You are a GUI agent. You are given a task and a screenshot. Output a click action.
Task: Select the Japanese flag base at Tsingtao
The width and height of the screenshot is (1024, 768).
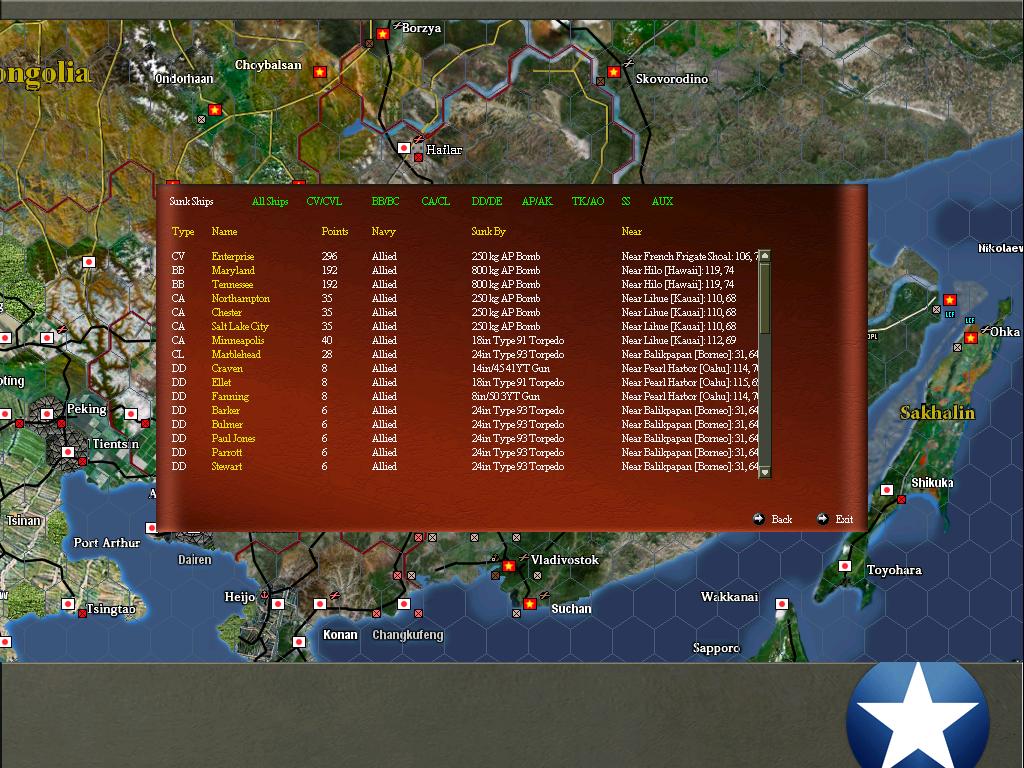coord(68,604)
